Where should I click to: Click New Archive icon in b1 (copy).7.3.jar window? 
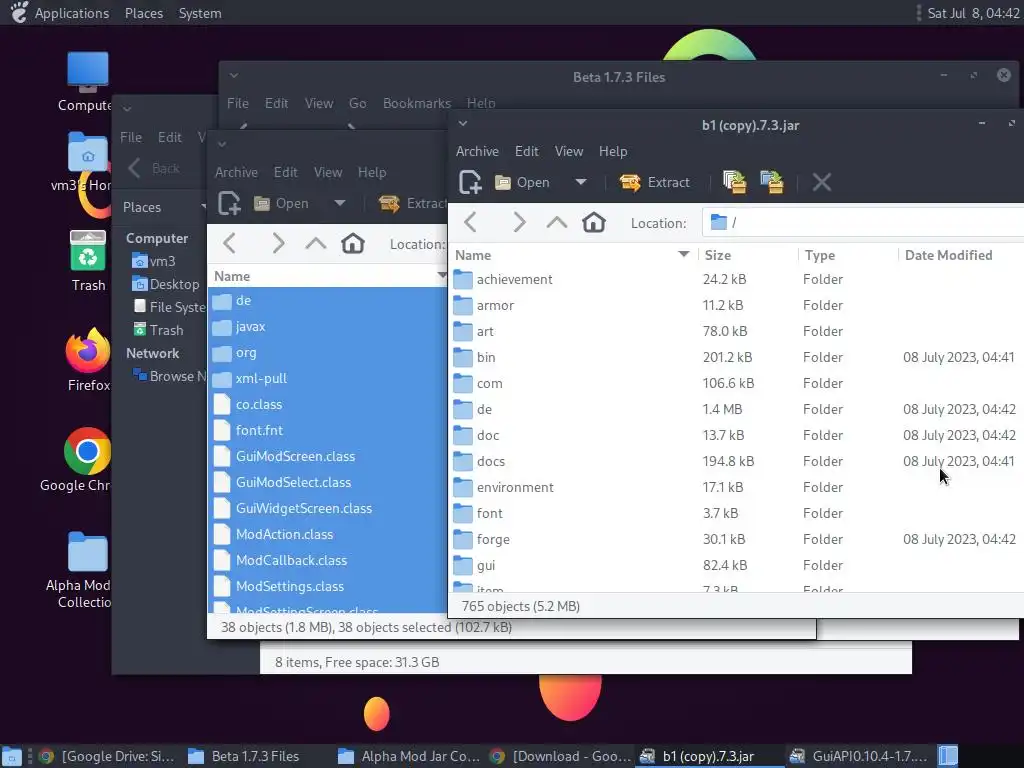point(470,182)
